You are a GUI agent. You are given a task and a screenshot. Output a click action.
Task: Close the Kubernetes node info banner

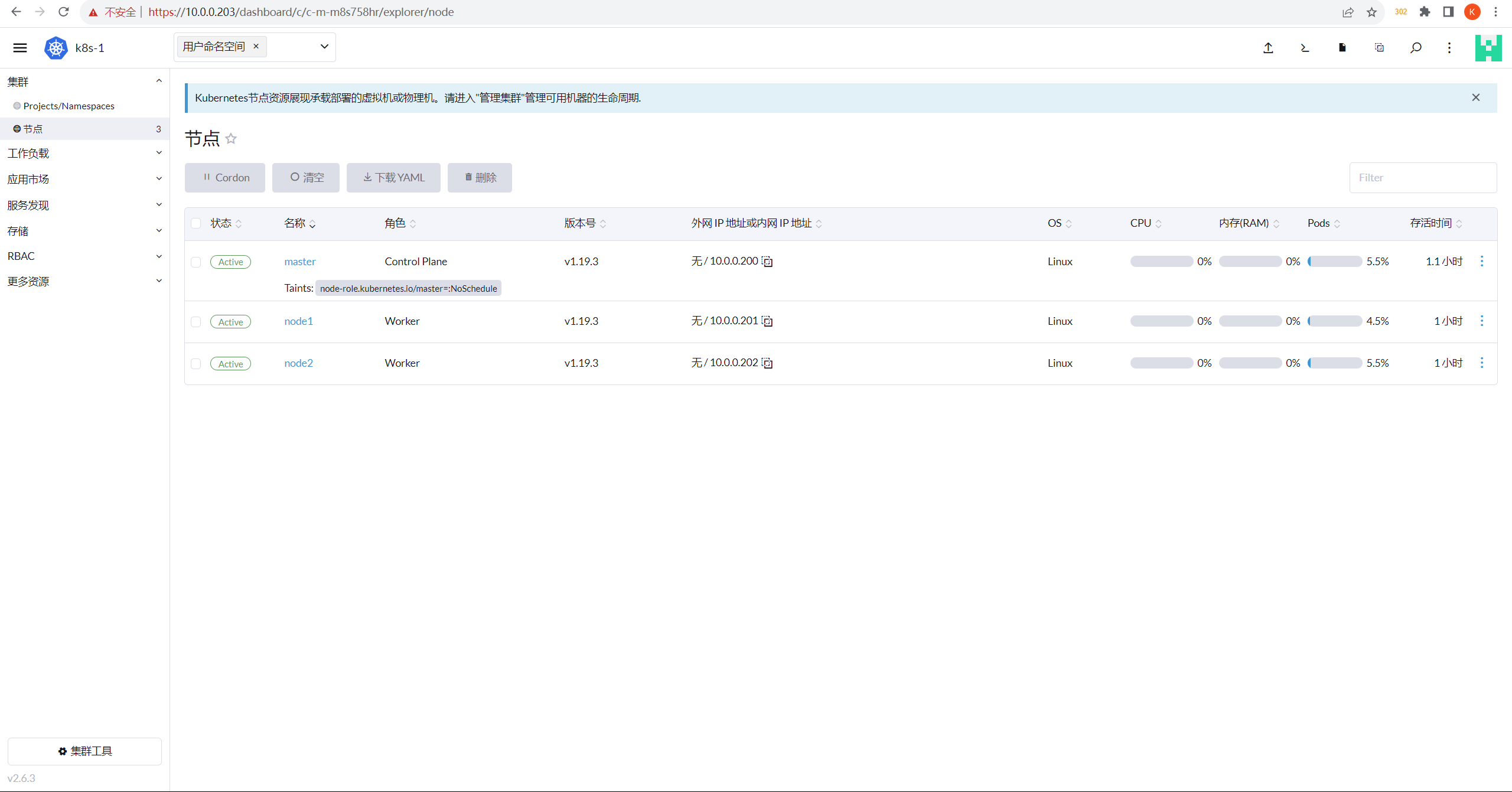1476,97
